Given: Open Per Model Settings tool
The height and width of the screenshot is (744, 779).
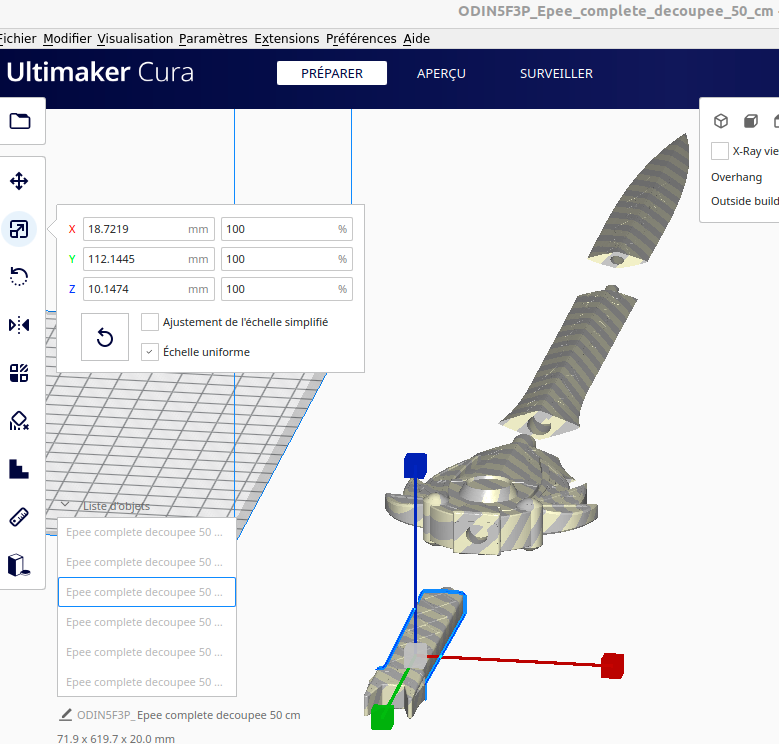Looking at the screenshot, I should [19, 372].
